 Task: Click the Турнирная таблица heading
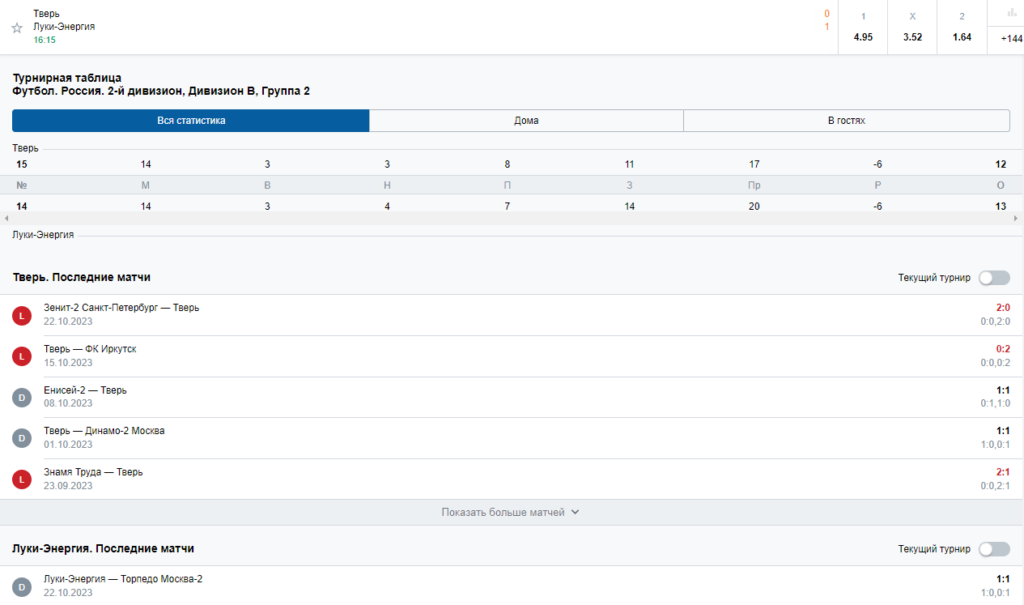pos(67,78)
